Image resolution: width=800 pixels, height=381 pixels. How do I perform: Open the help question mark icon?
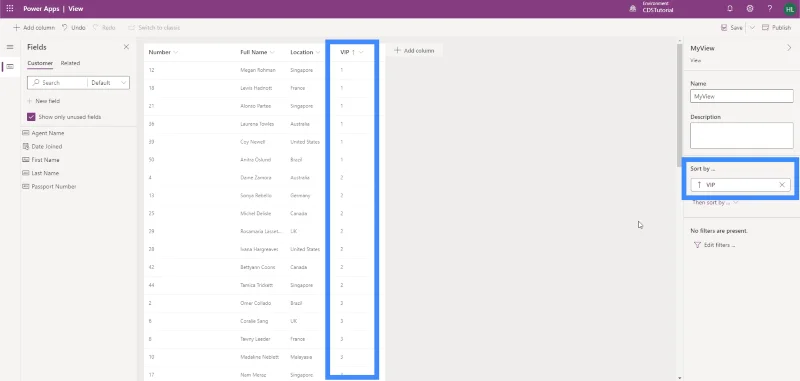769,9
